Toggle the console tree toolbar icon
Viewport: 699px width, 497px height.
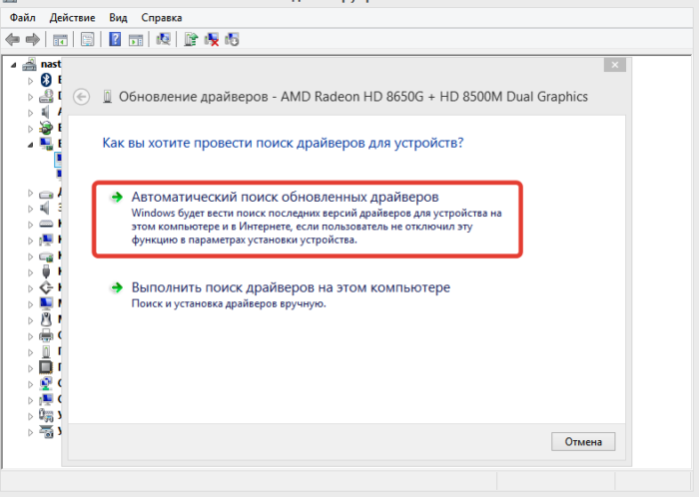[x=60, y=40]
